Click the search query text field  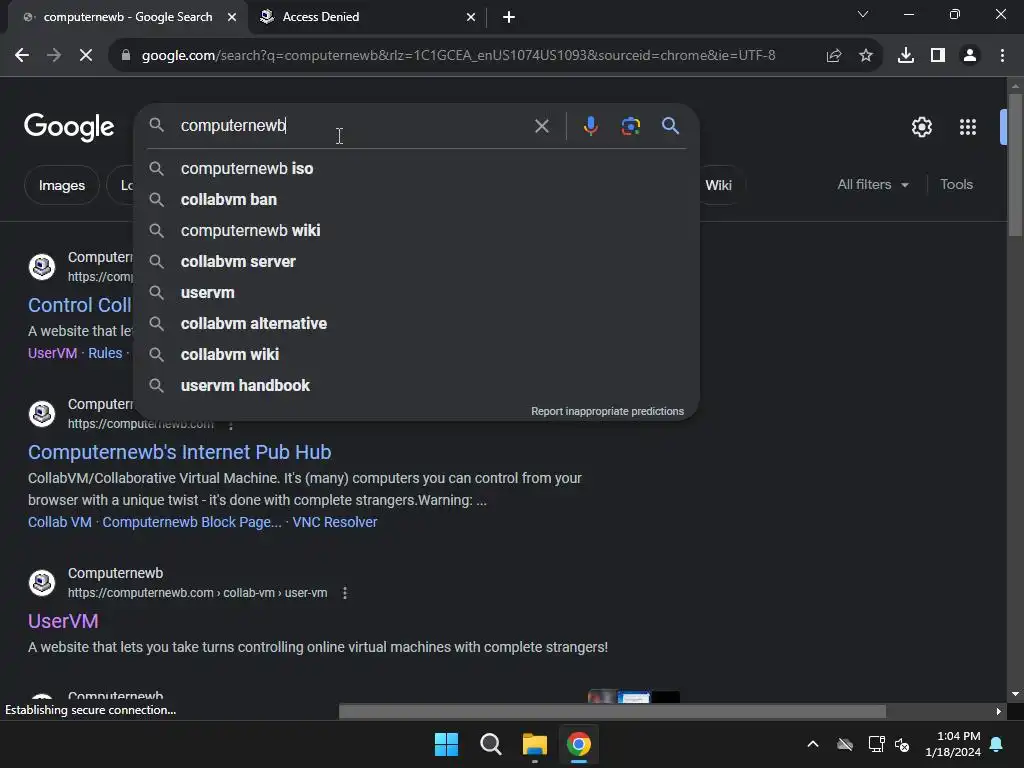(x=353, y=125)
